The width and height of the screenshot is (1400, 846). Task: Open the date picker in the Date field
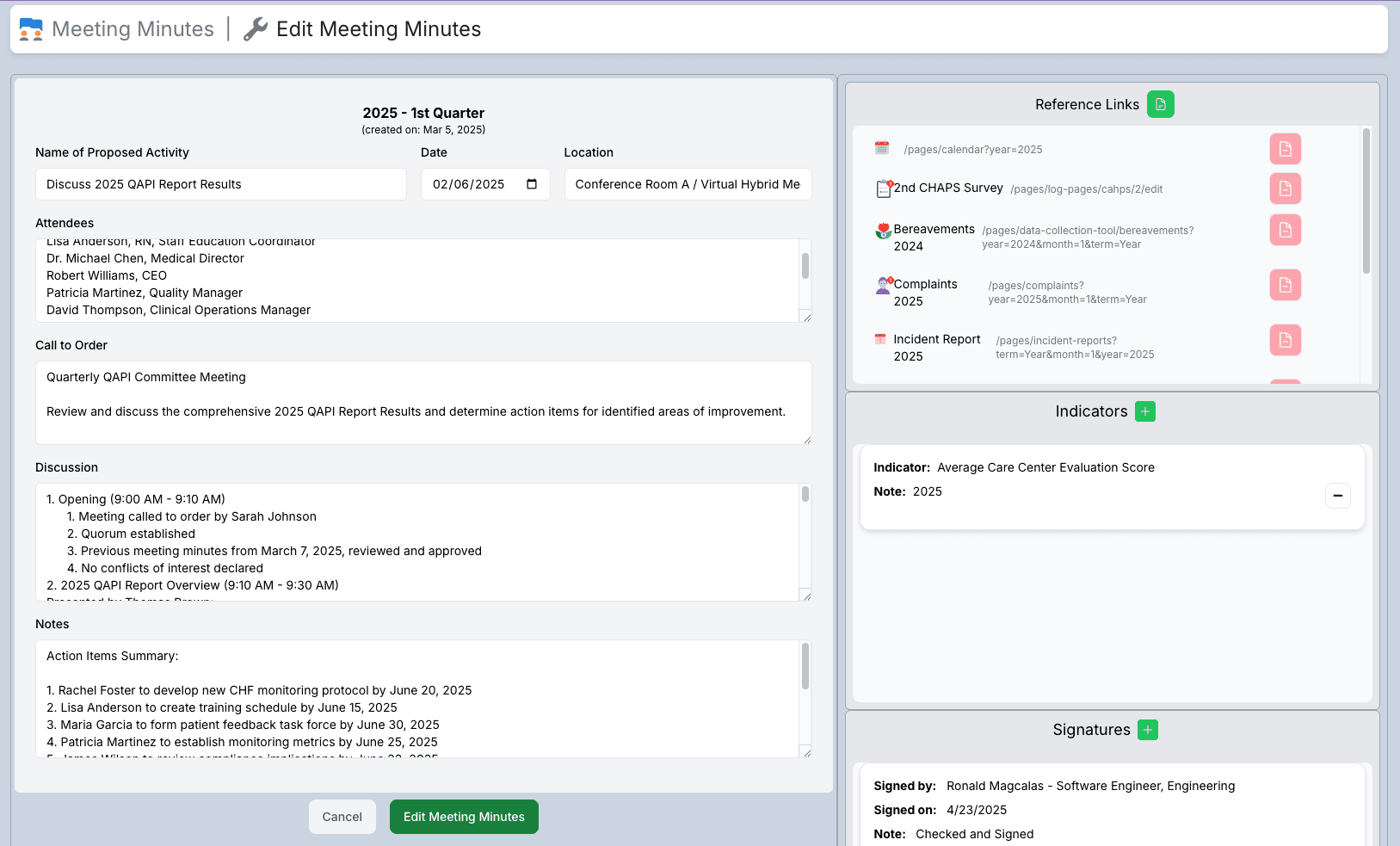tap(531, 183)
